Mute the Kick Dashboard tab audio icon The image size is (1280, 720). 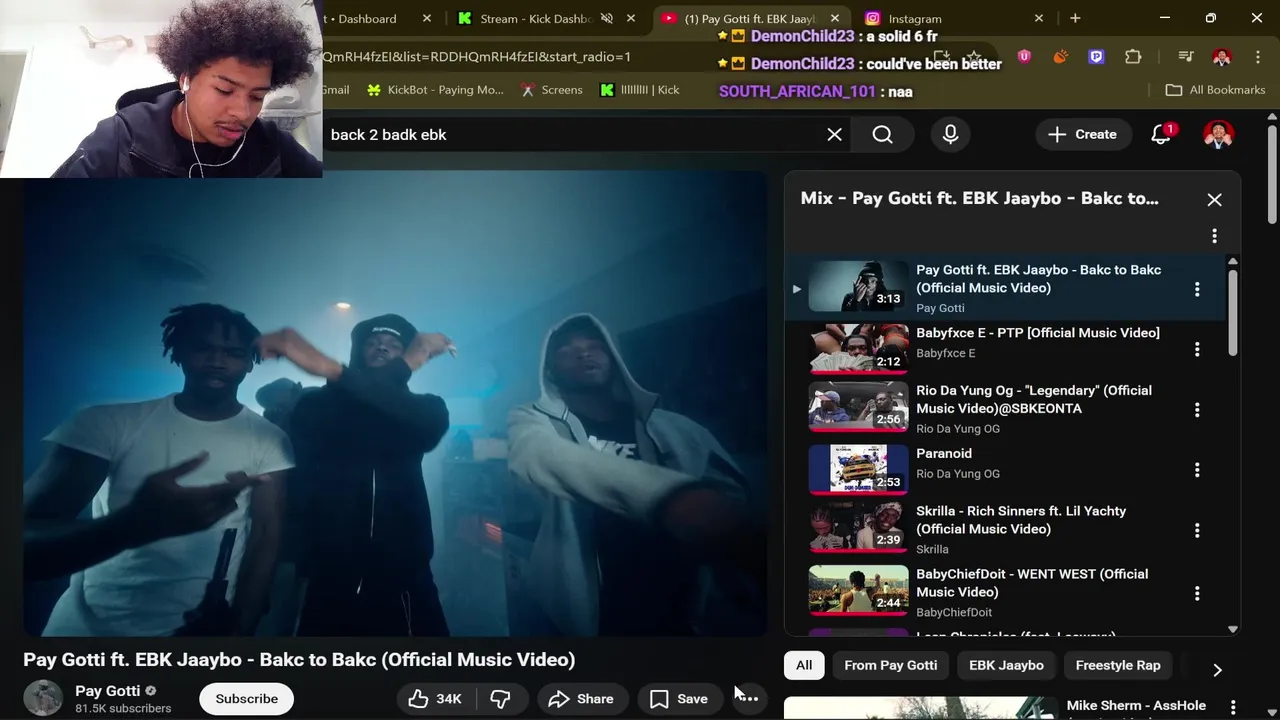[606, 18]
